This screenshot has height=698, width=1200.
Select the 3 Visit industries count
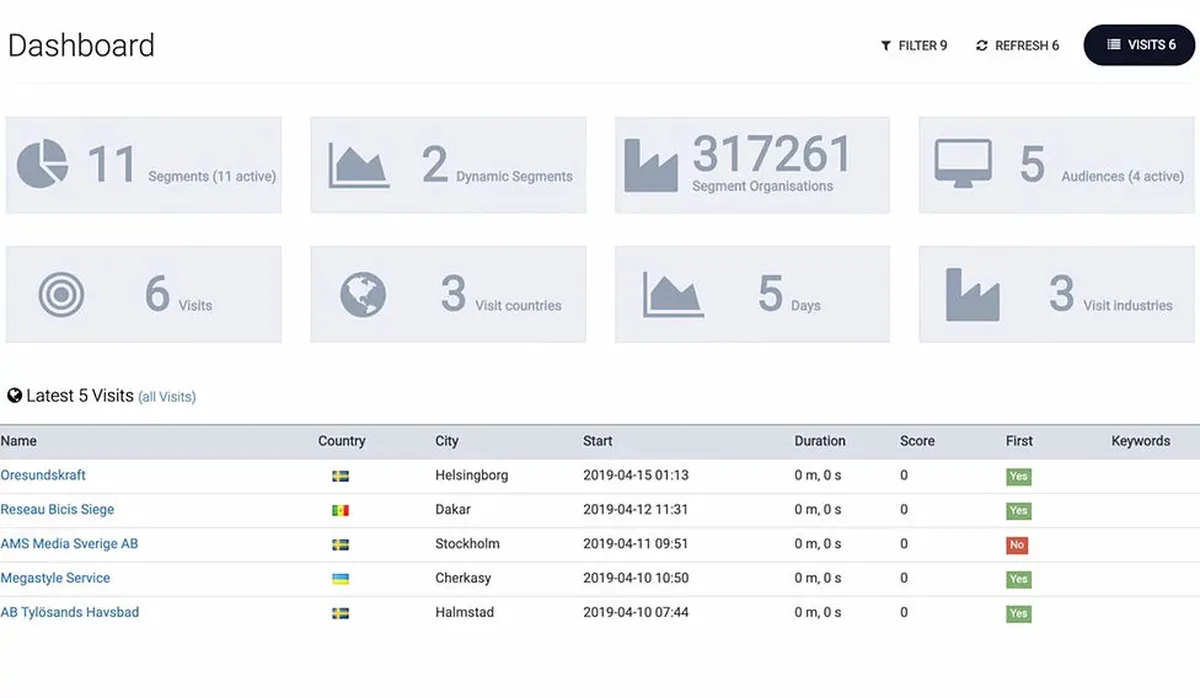pyautogui.click(x=1061, y=294)
